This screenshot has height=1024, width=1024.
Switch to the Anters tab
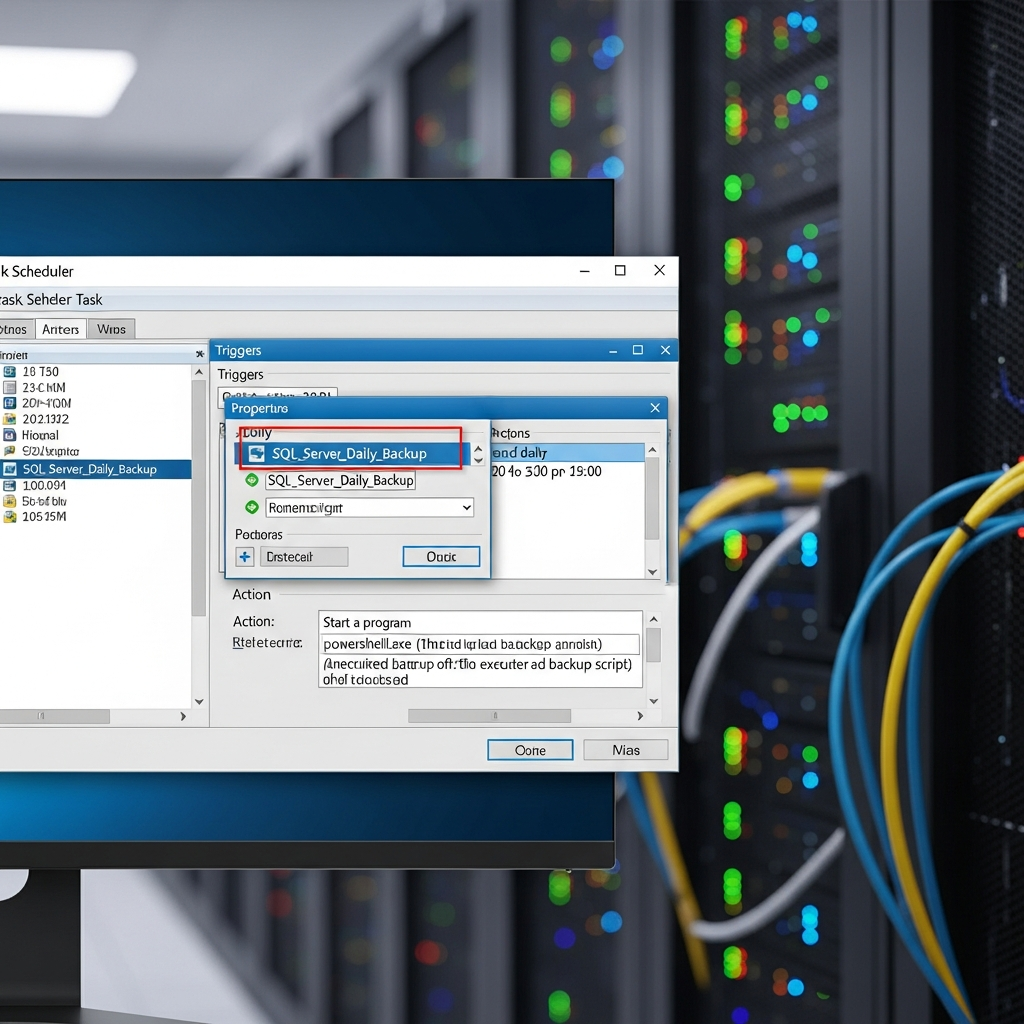click(61, 328)
